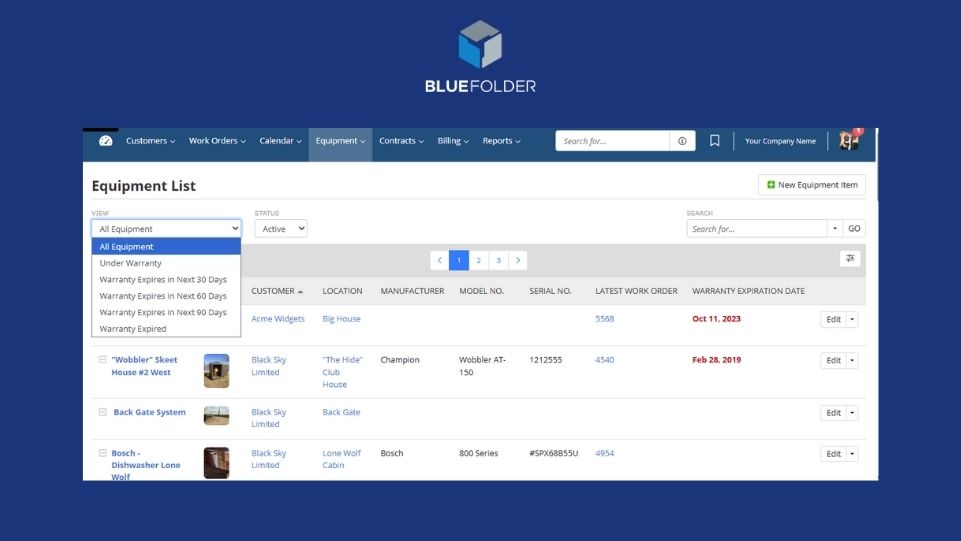
Task: Open "Wobbler" Skeet House #2 West
Action: (144, 366)
